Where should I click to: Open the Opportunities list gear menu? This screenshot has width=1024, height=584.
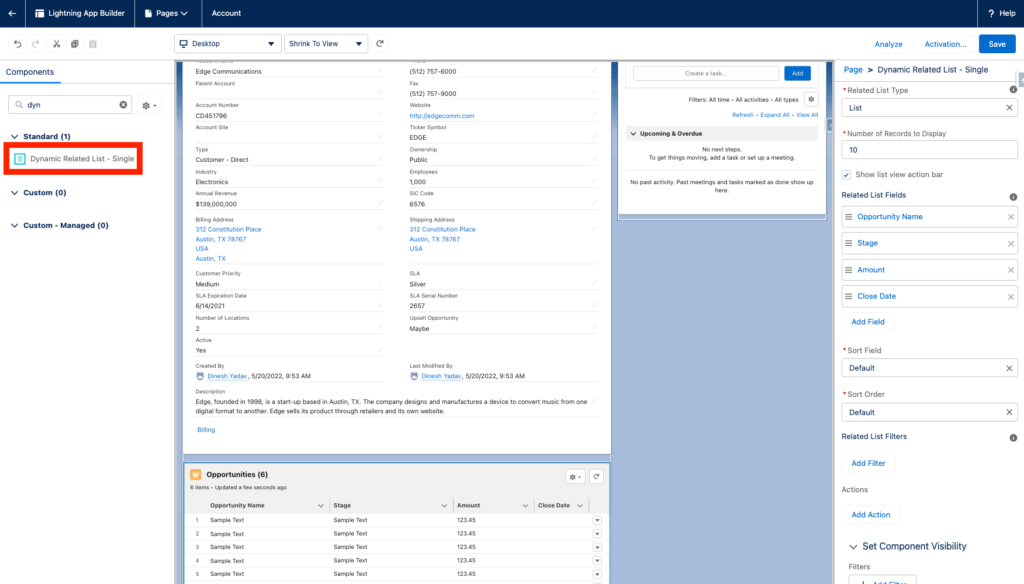575,477
